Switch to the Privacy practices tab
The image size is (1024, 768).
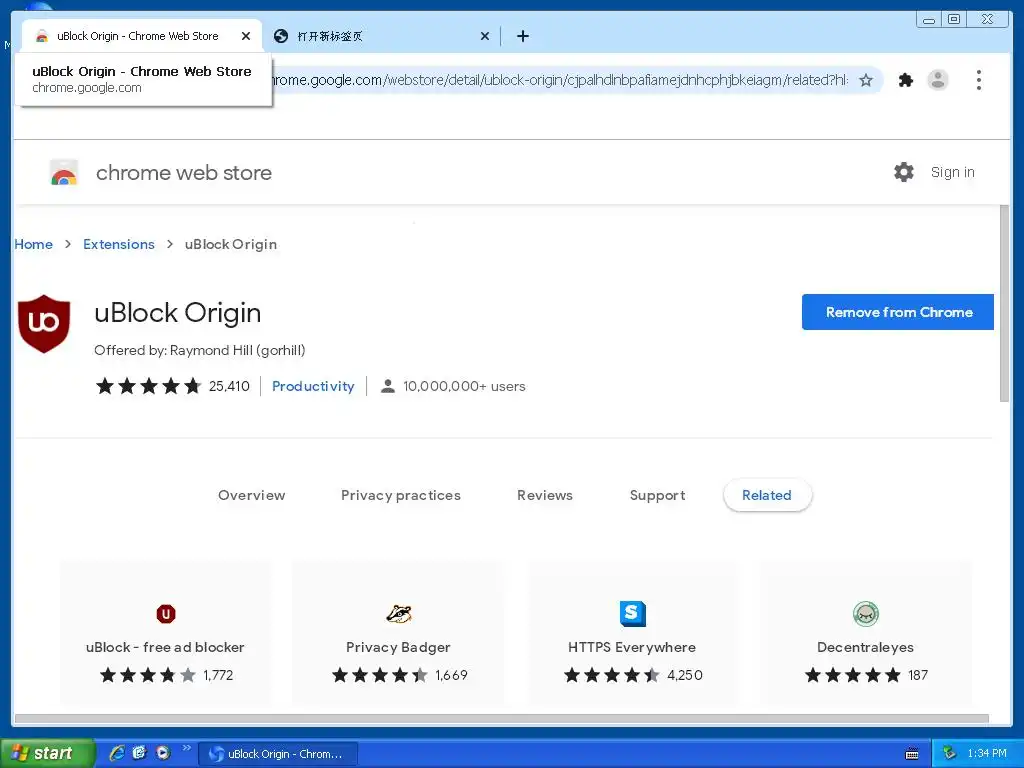(401, 495)
